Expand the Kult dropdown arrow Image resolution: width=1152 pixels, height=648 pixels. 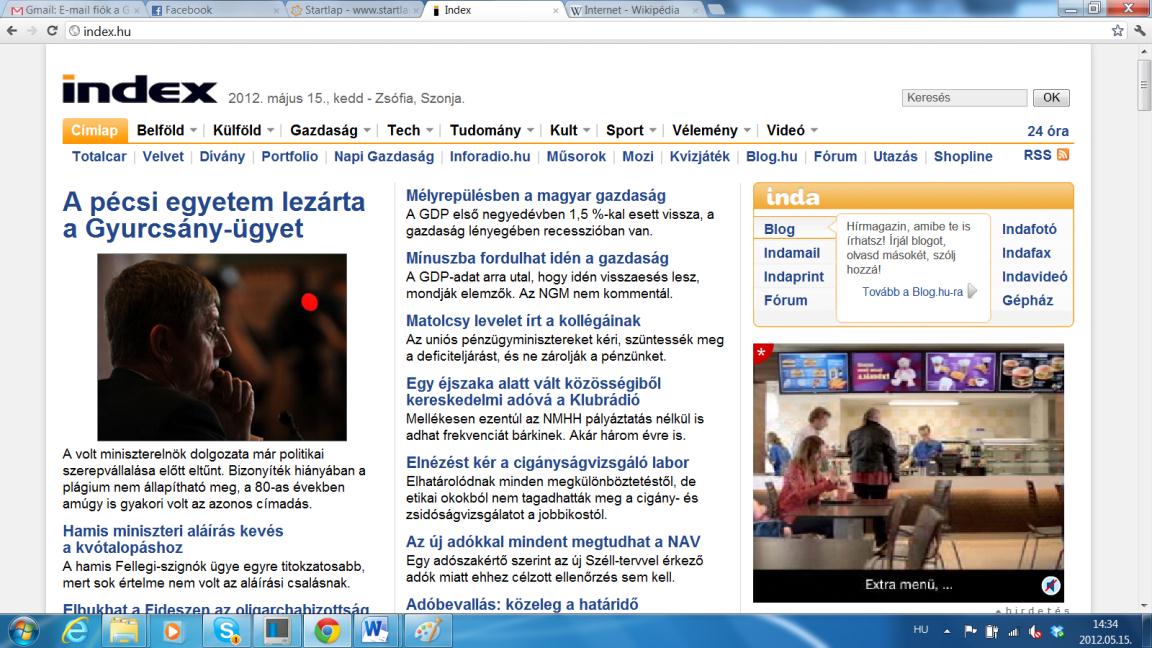click(x=586, y=131)
